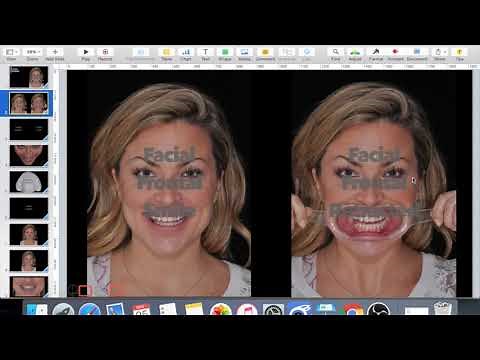Screen dimensions: 480x360
Task: Select the last smile close-up slide thumbnail
Action: (29, 286)
